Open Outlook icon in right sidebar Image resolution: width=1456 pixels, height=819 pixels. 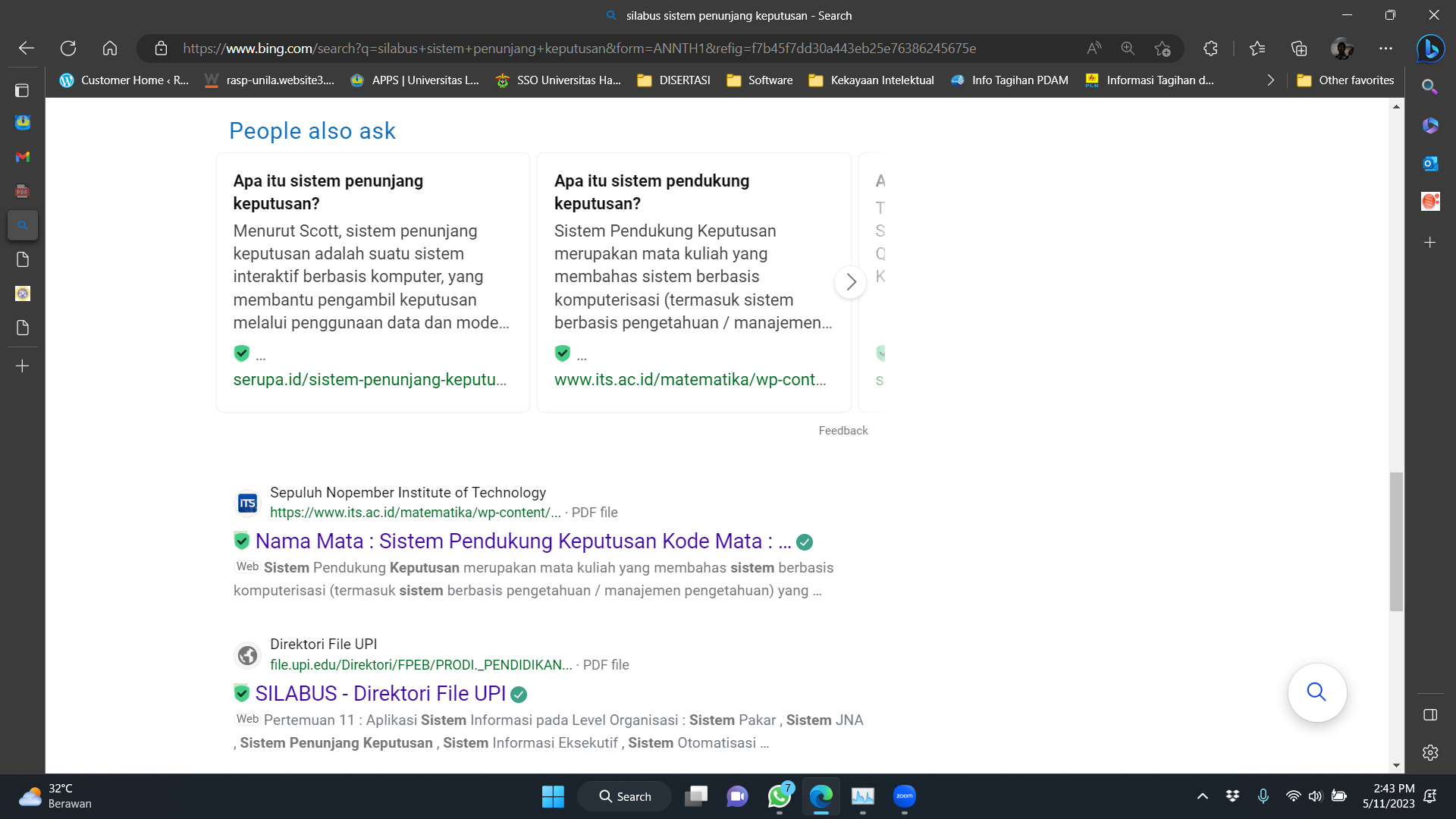coord(1430,163)
